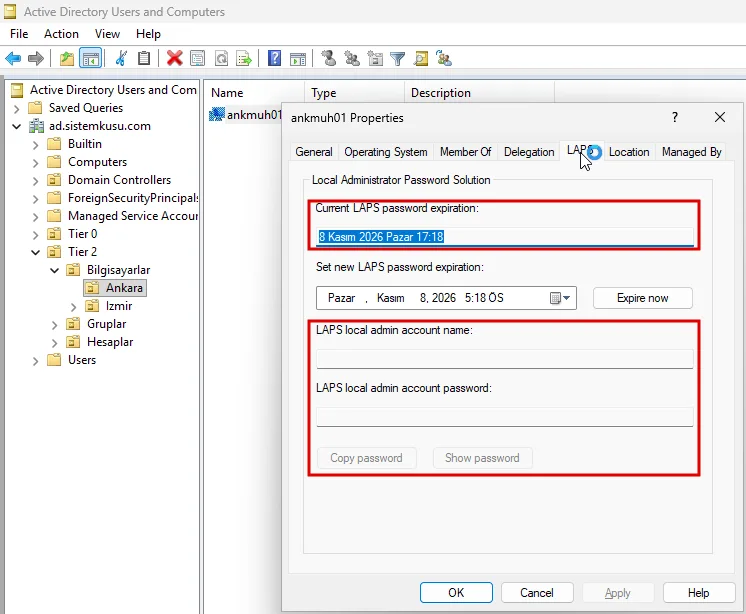Viewport: 746px width, 614px height.
Task: Open the Help menu
Action: [148, 34]
